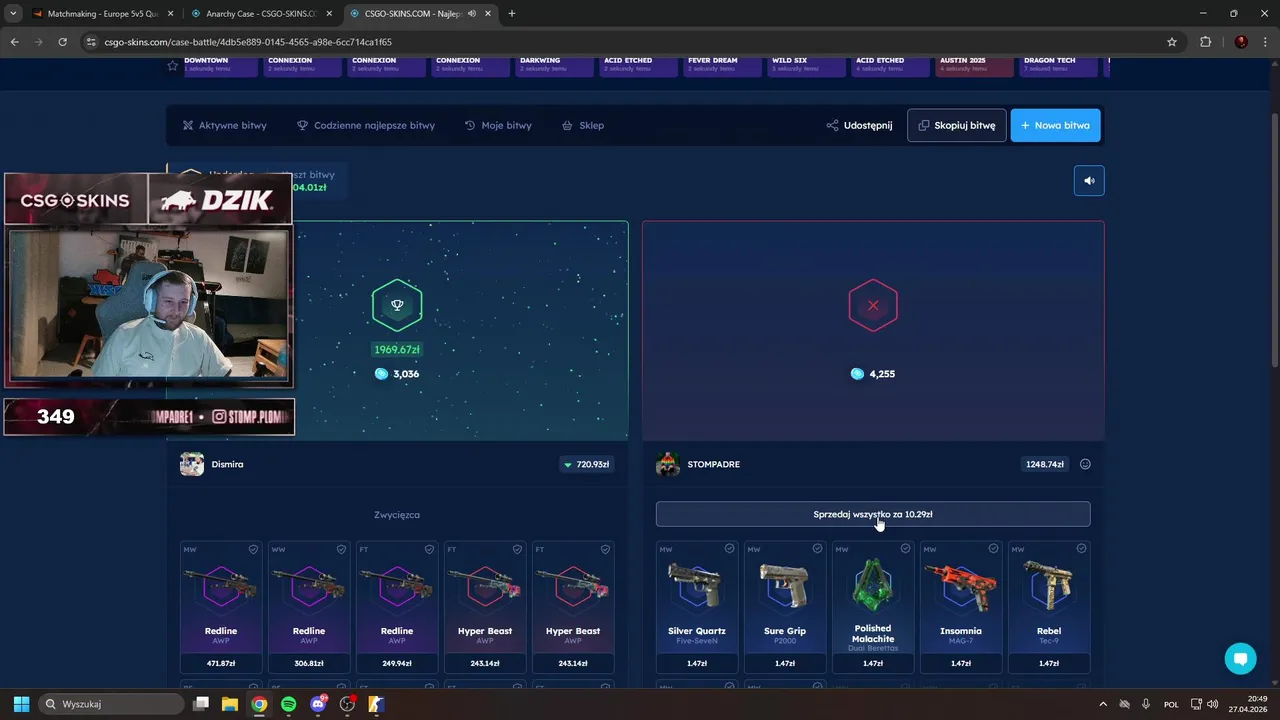Select the Sure Grip P2000 card
Screen dimensions: 1280x720
click(785, 607)
